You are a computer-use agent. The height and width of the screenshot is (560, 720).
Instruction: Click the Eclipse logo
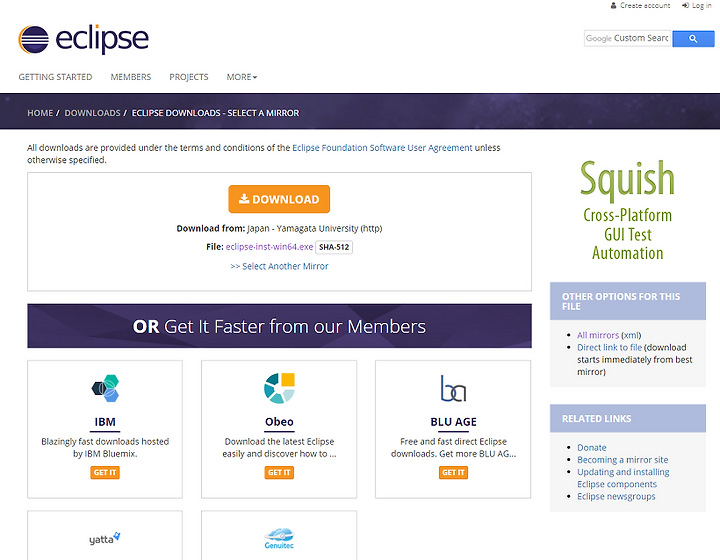pos(84,39)
